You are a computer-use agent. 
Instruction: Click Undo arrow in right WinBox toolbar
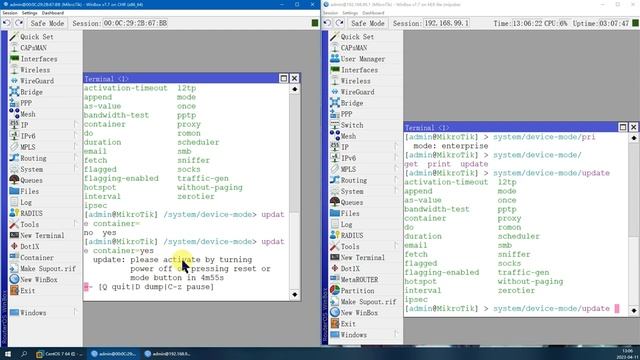coord(327,23)
